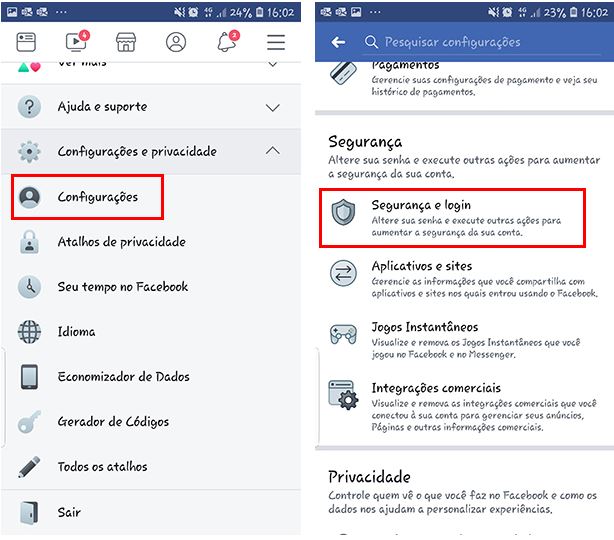
Task: Click the Integrações comerciais gear window icon
Action: pyautogui.click(x=343, y=395)
